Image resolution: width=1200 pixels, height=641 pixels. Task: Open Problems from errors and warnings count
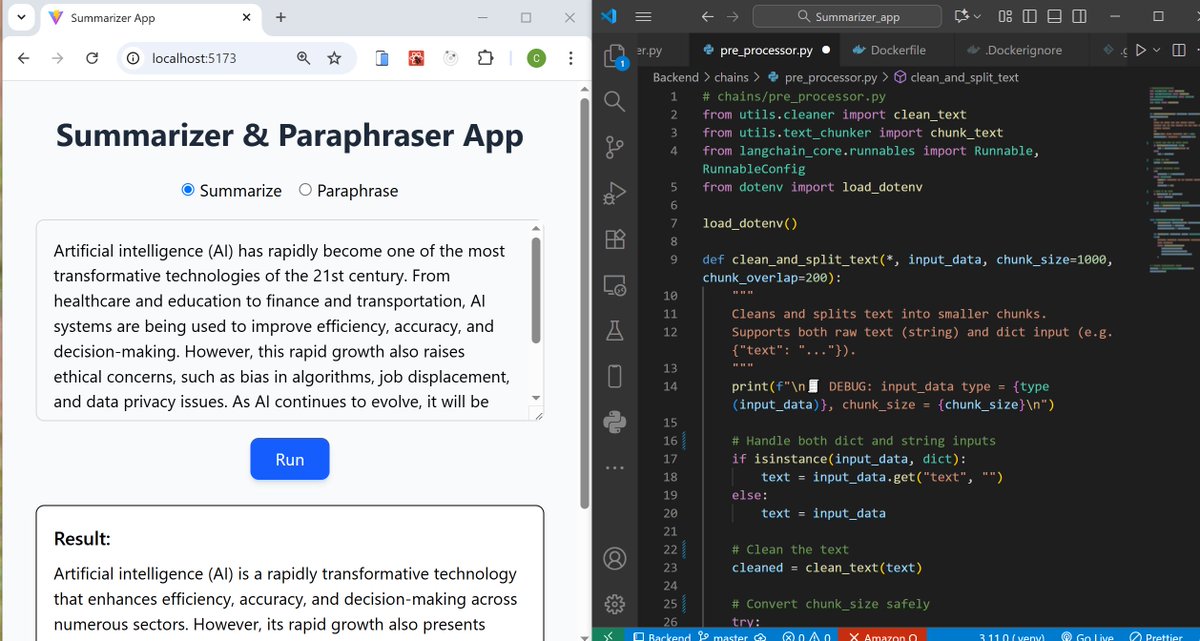click(807, 636)
